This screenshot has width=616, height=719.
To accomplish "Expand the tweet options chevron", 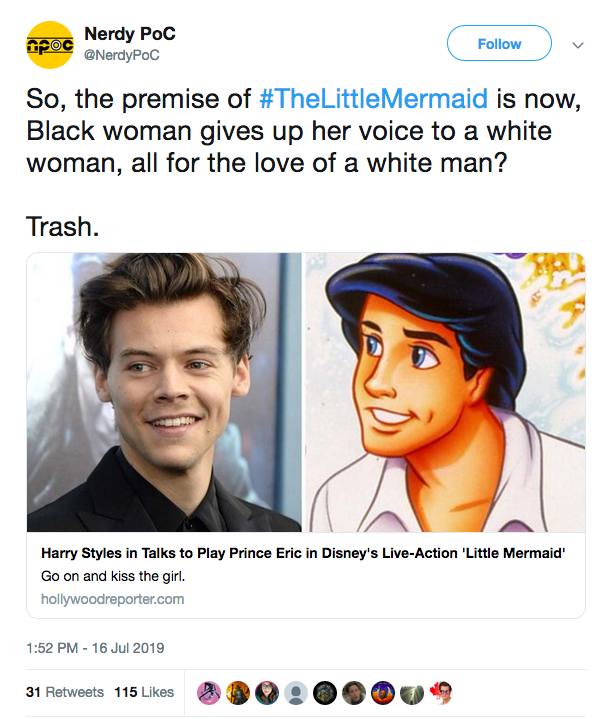I will coord(577,44).
